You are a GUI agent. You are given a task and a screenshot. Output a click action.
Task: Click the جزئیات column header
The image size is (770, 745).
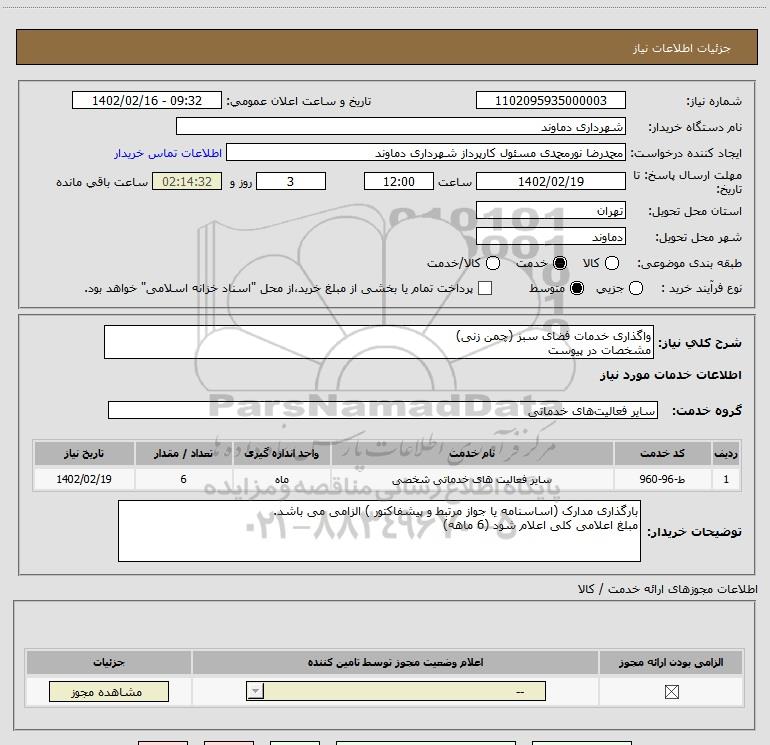pyautogui.click(x=109, y=662)
